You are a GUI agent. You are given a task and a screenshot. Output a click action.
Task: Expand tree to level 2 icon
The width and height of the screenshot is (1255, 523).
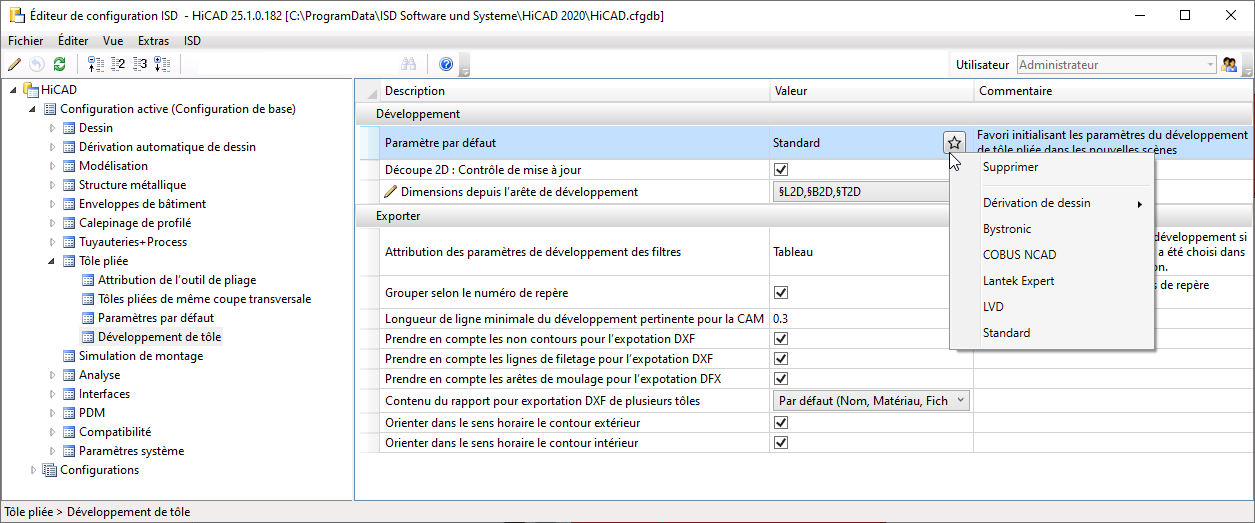click(x=118, y=64)
